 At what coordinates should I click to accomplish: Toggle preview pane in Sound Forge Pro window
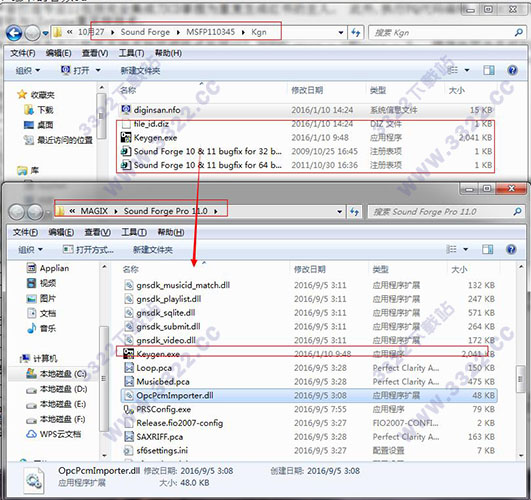pyautogui.click(x=487, y=250)
